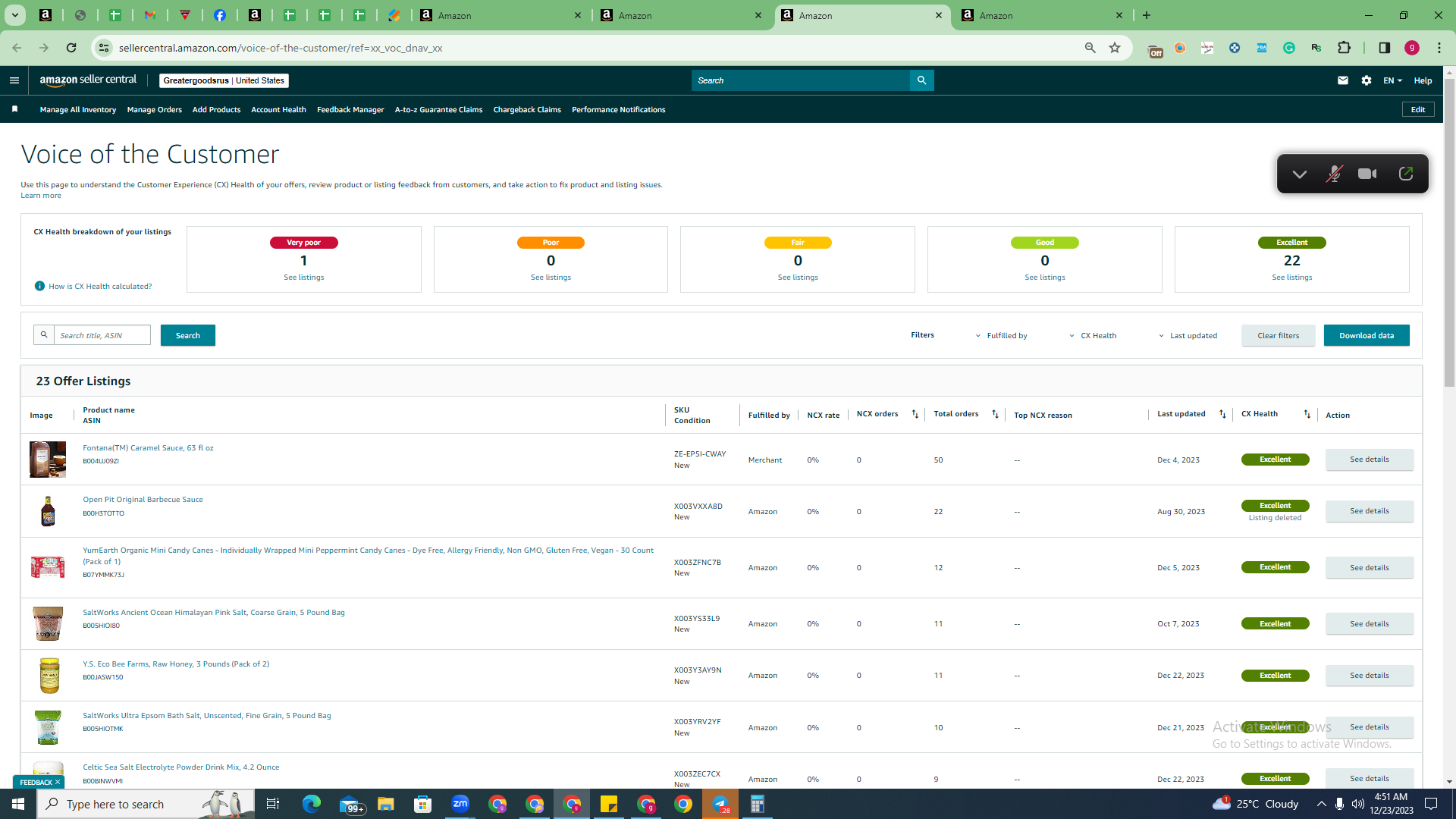The height and width of the screenshot is (819, 1456).
Task: See details for Open Pit Barbecue Sauce
Action: (1370, 511)
